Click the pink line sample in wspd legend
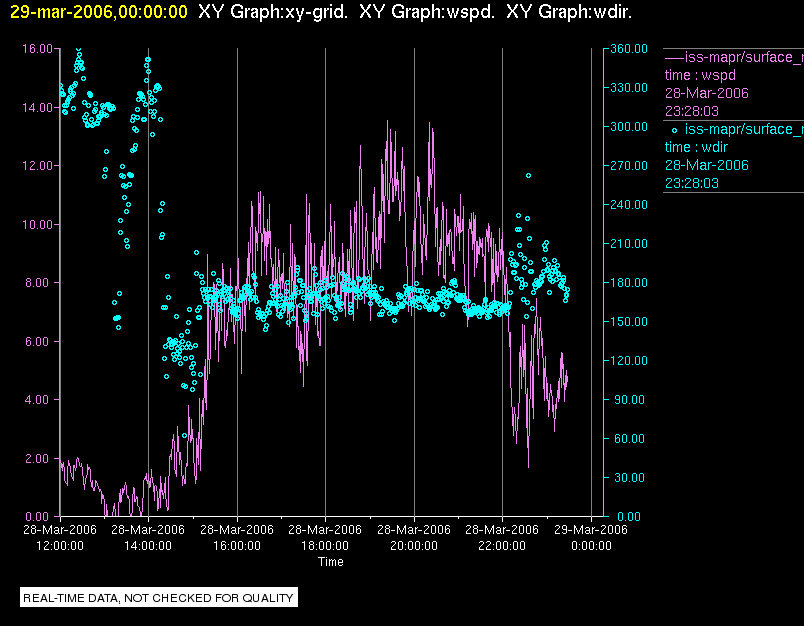 tap(674, 58)
